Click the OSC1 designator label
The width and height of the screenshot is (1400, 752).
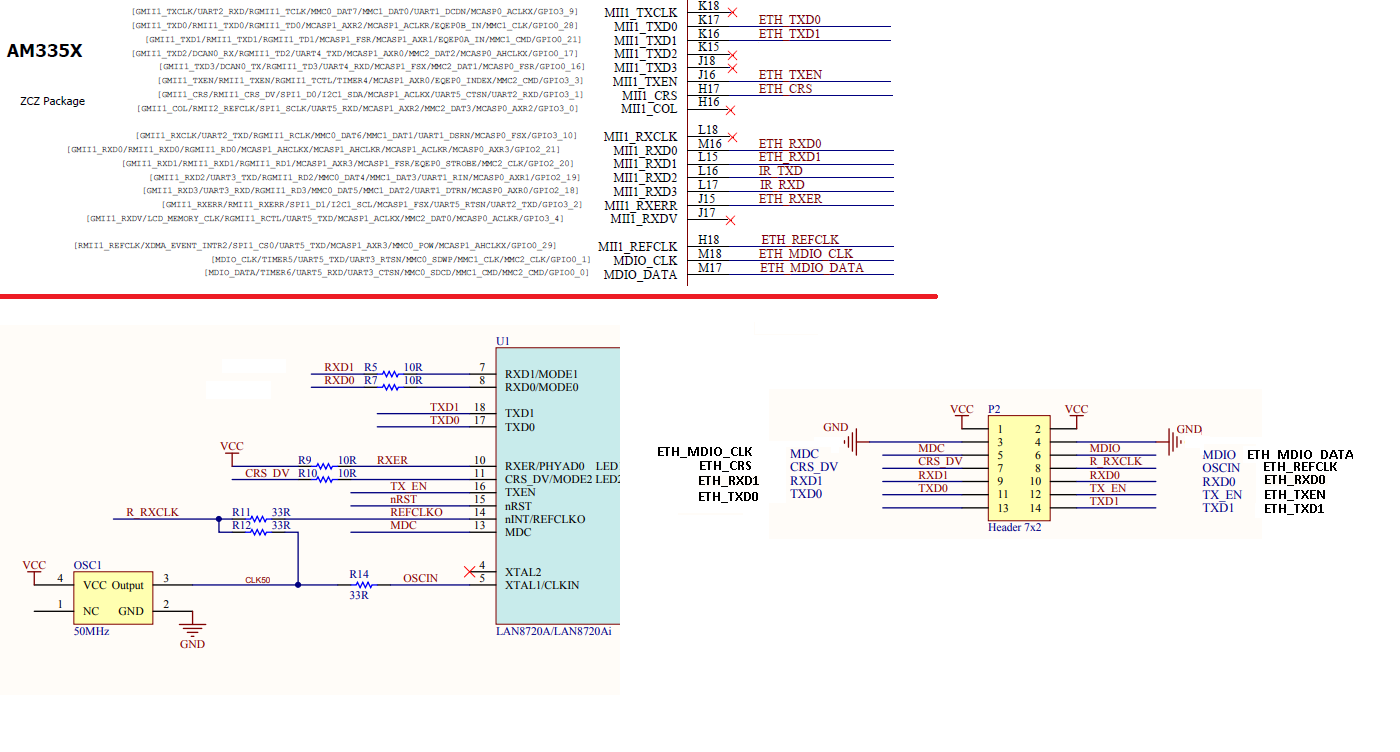[x=88, y=565]
